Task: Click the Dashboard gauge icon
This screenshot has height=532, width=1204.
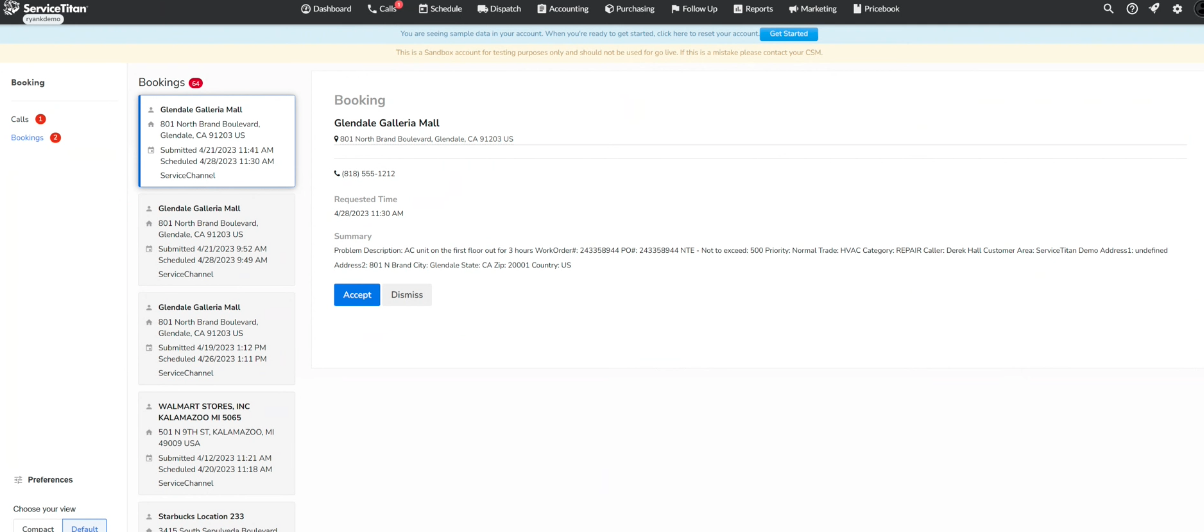Action: coord(306,9)
